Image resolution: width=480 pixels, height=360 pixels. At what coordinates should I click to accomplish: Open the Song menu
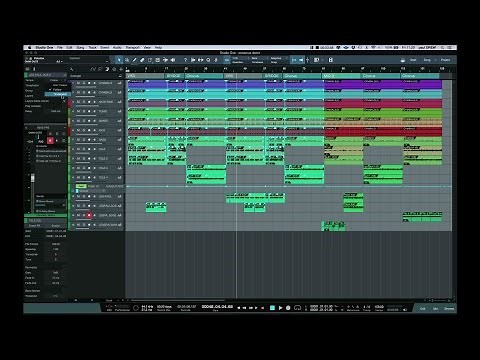[x=80, y=48]
